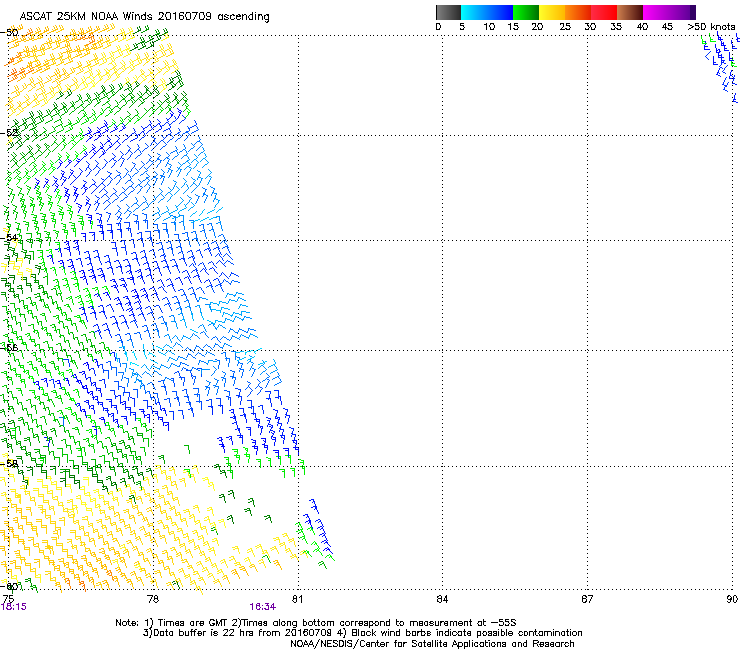Click the legend tick label '10'
Image resolution: width=740 pixels, height=650 pixels.
point(489,26)
